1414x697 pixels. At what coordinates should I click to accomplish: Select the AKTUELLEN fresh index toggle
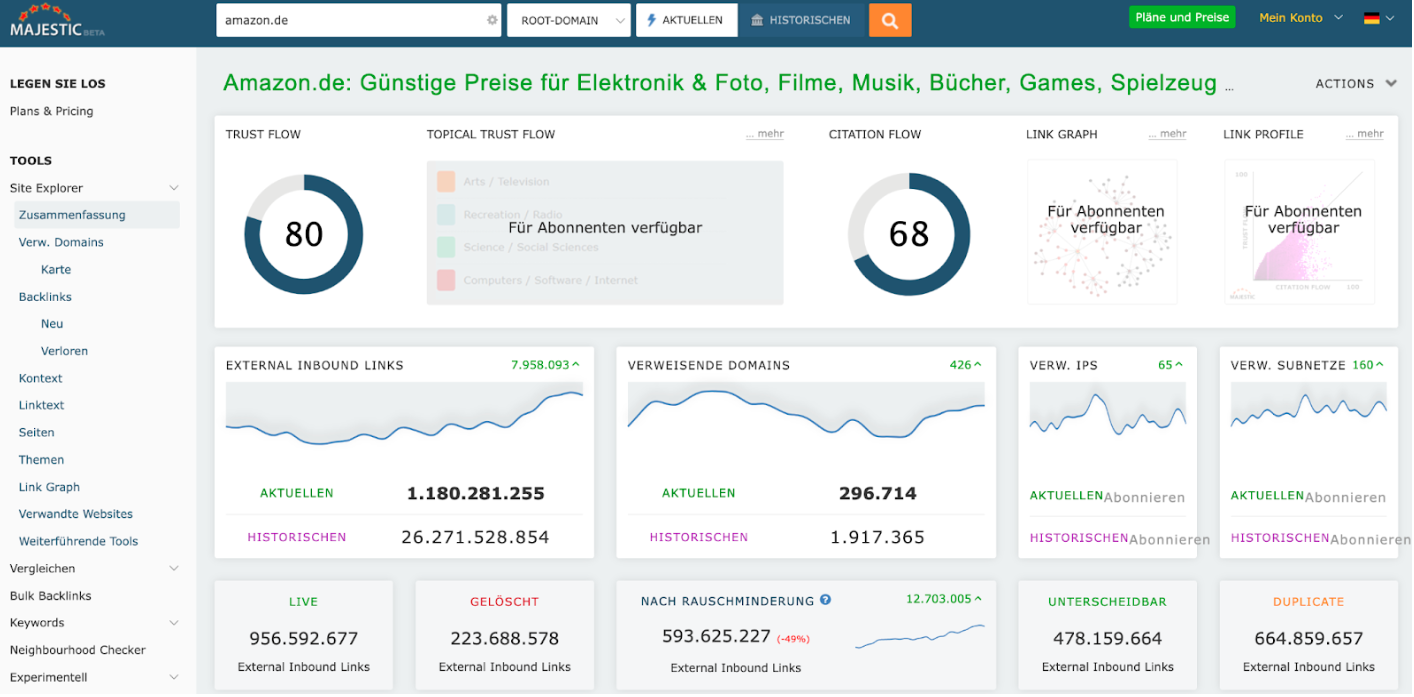tap(686, 20)
